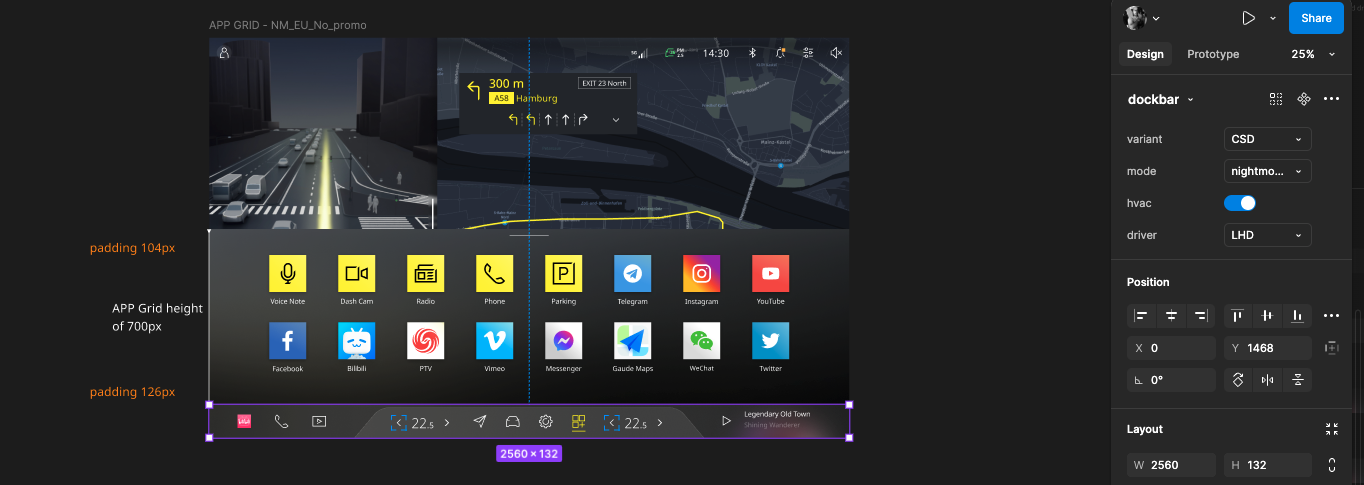Open the driver LHD dropdown
This screenshot has height=485, width=1364.
(x=1267, y=235)
